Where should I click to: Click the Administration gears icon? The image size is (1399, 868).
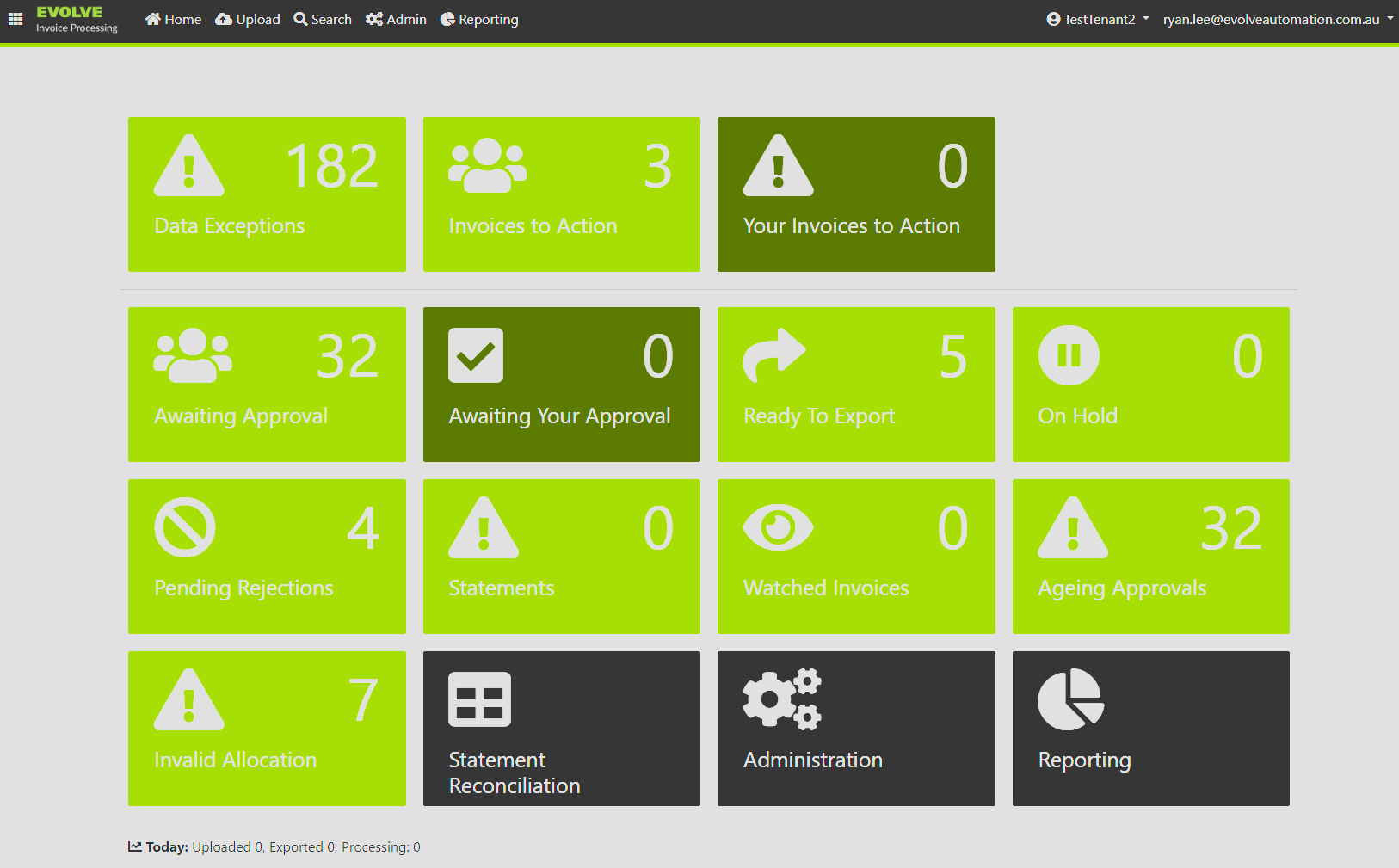click(782, 699)
